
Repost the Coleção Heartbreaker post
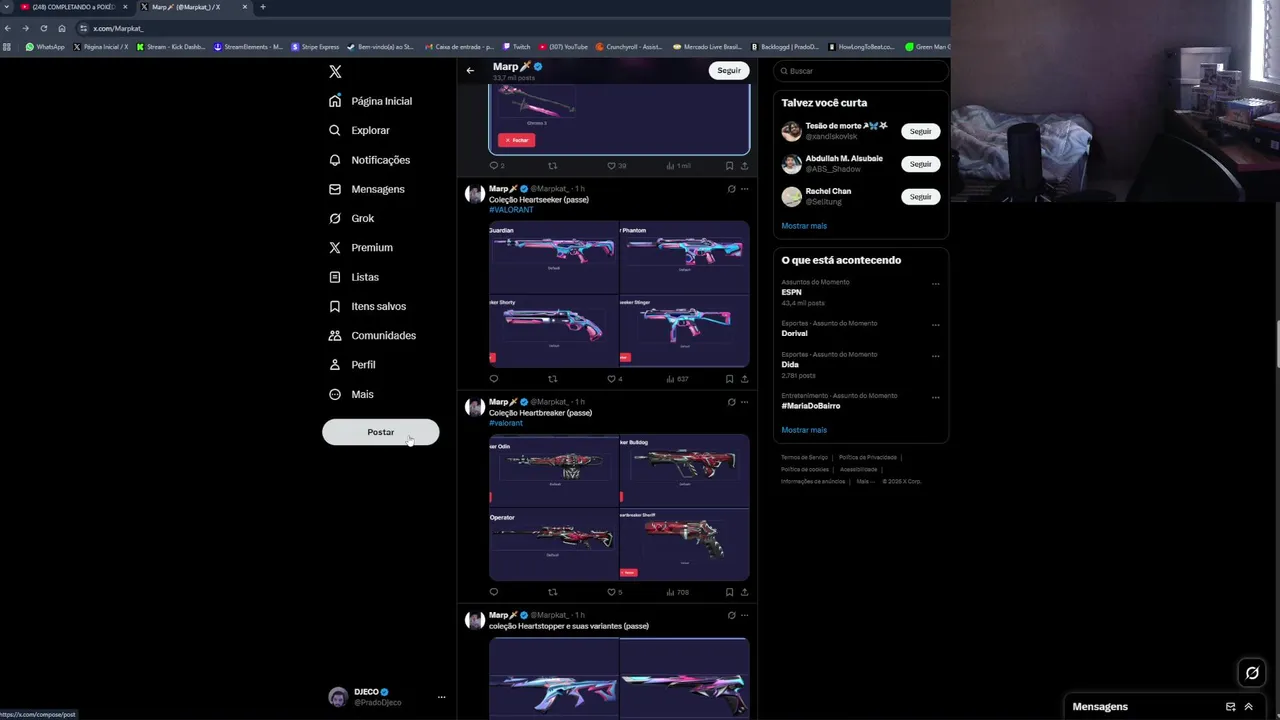(552, 592)
